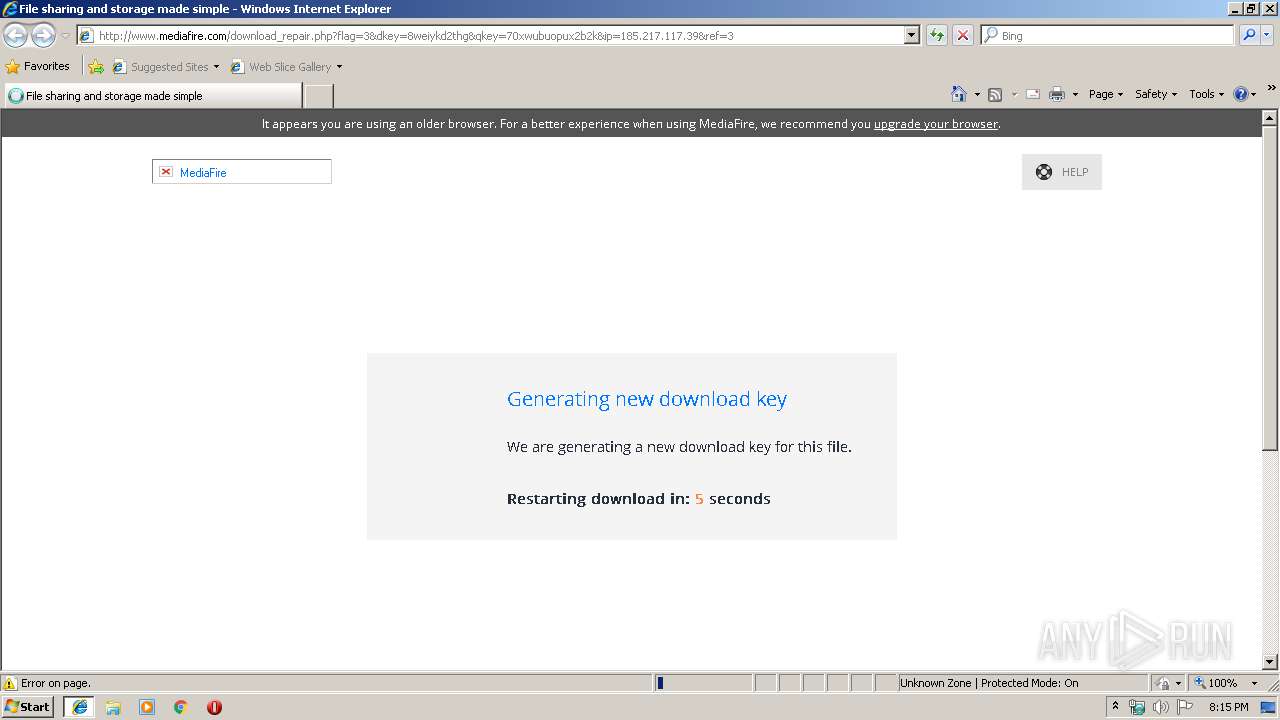Click the upgrade your browser link
This screenshot has height=720, width=1280.
click(935, 124)
